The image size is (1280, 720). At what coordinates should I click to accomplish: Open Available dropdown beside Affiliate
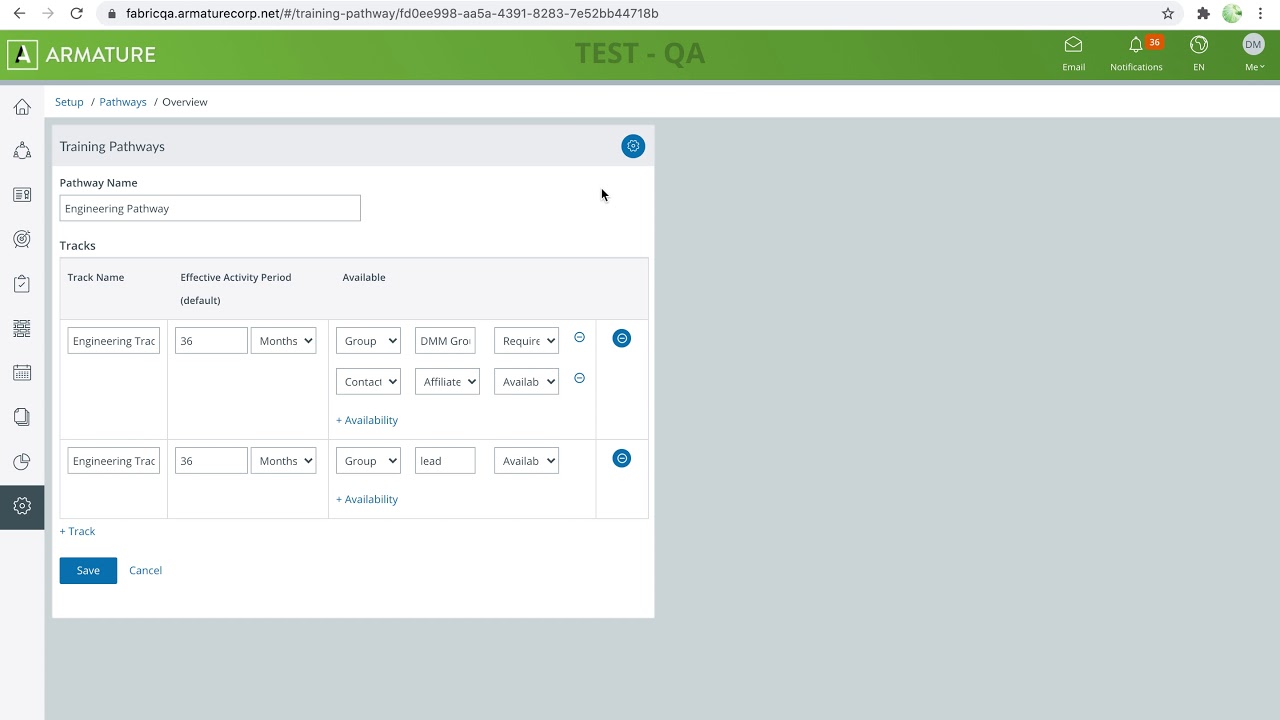[x=526, y=382]
